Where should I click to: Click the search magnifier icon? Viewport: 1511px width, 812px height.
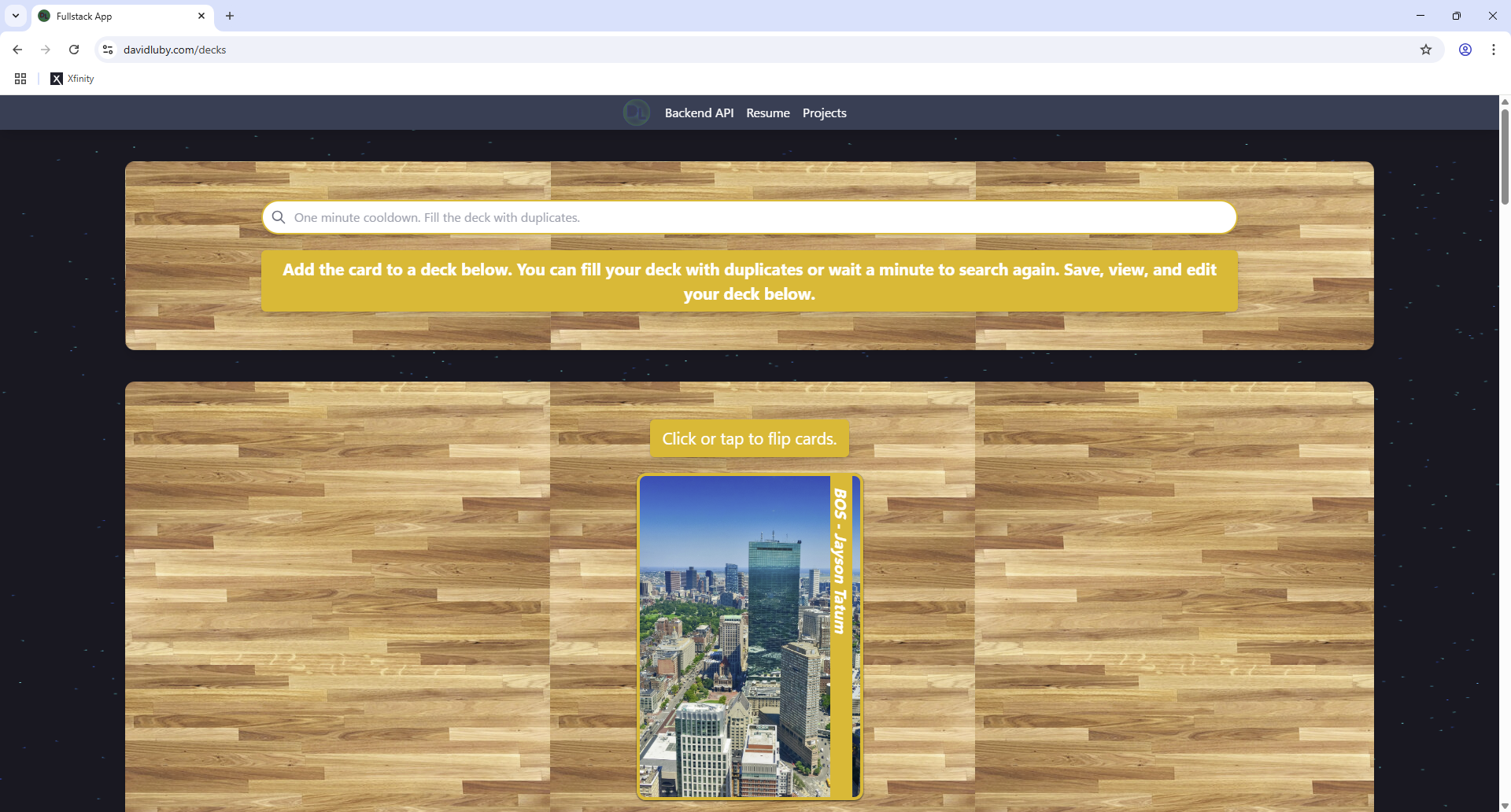[279, 217]
